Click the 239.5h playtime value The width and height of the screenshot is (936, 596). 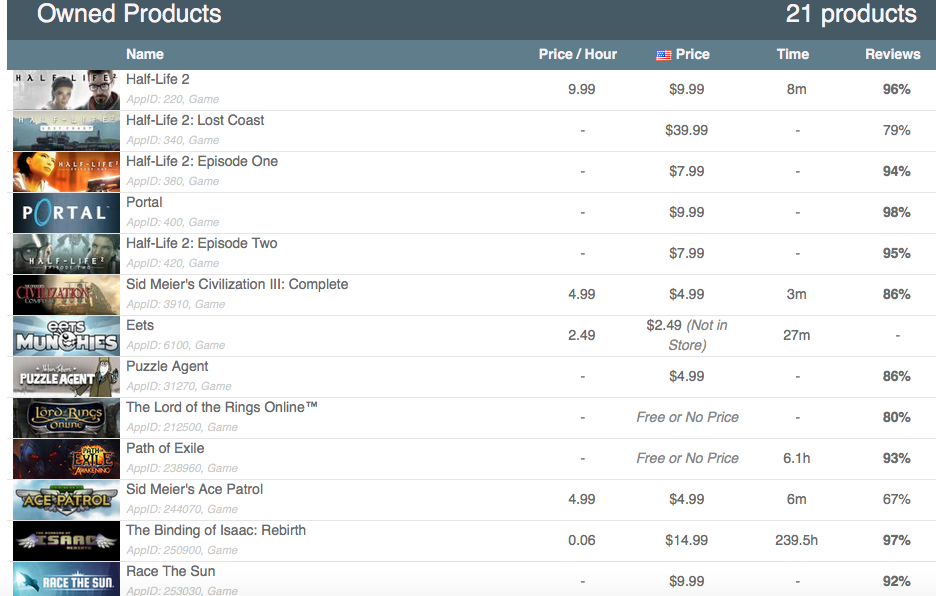pyautogui.click(x=796, y=540)
